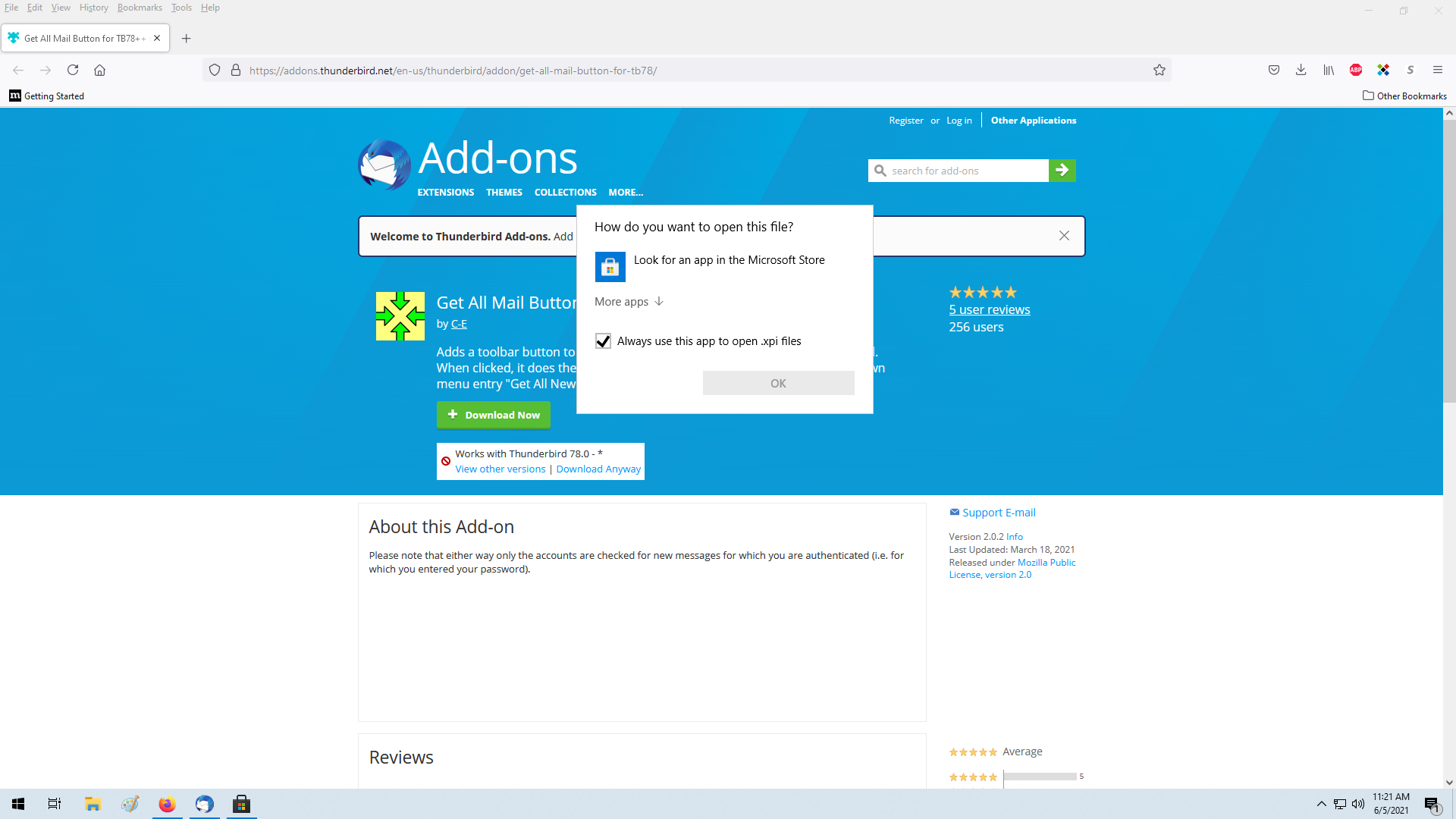Open tracking protection shield icon
Image resolution: width=1456 pixels, height=819 pixels.
pos(215,70)
